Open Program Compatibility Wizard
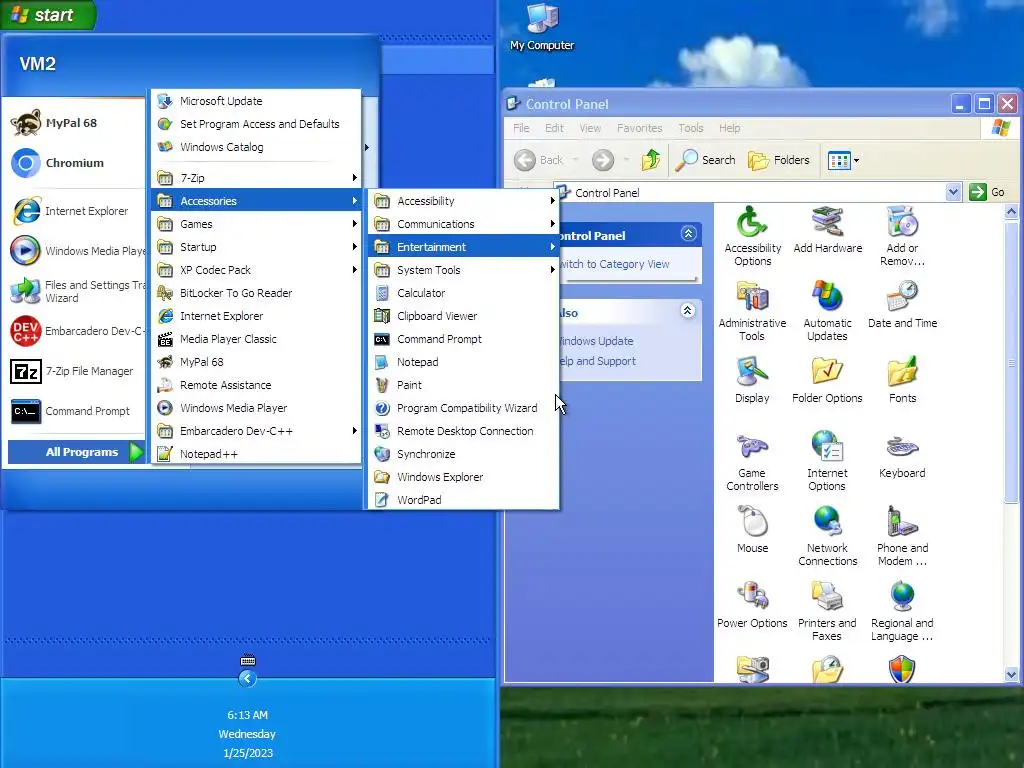Viewport: 1024px width, 768px height. (464, 408)
